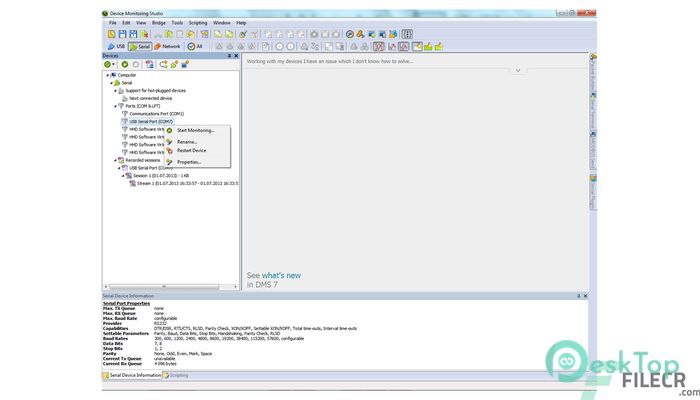Expand the chevron below the question box
700x400 pixels.
[518, 71]
